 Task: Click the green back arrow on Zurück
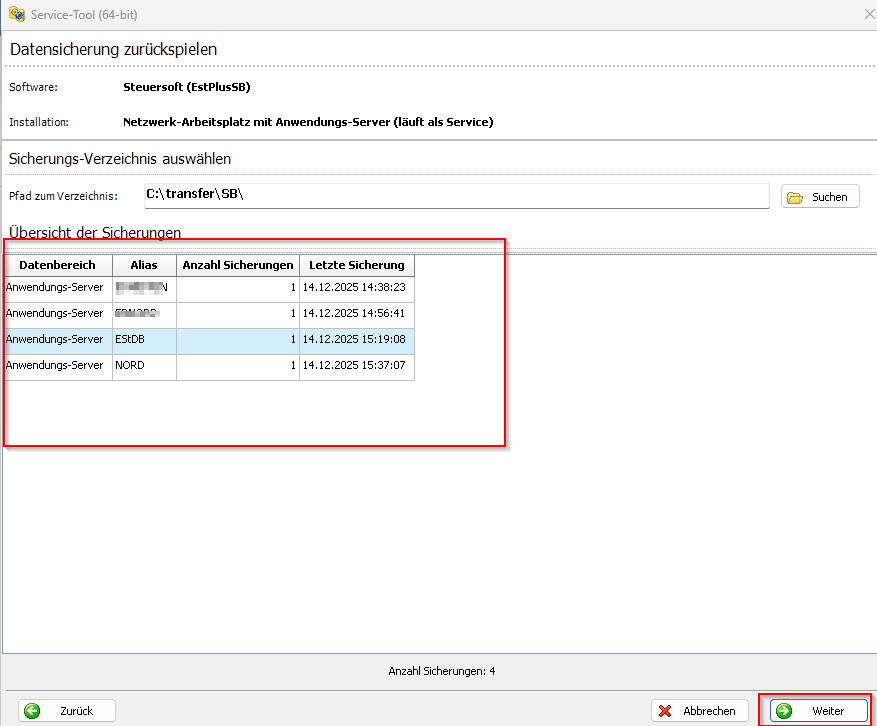pyautogui.click(x=32, y=711)
